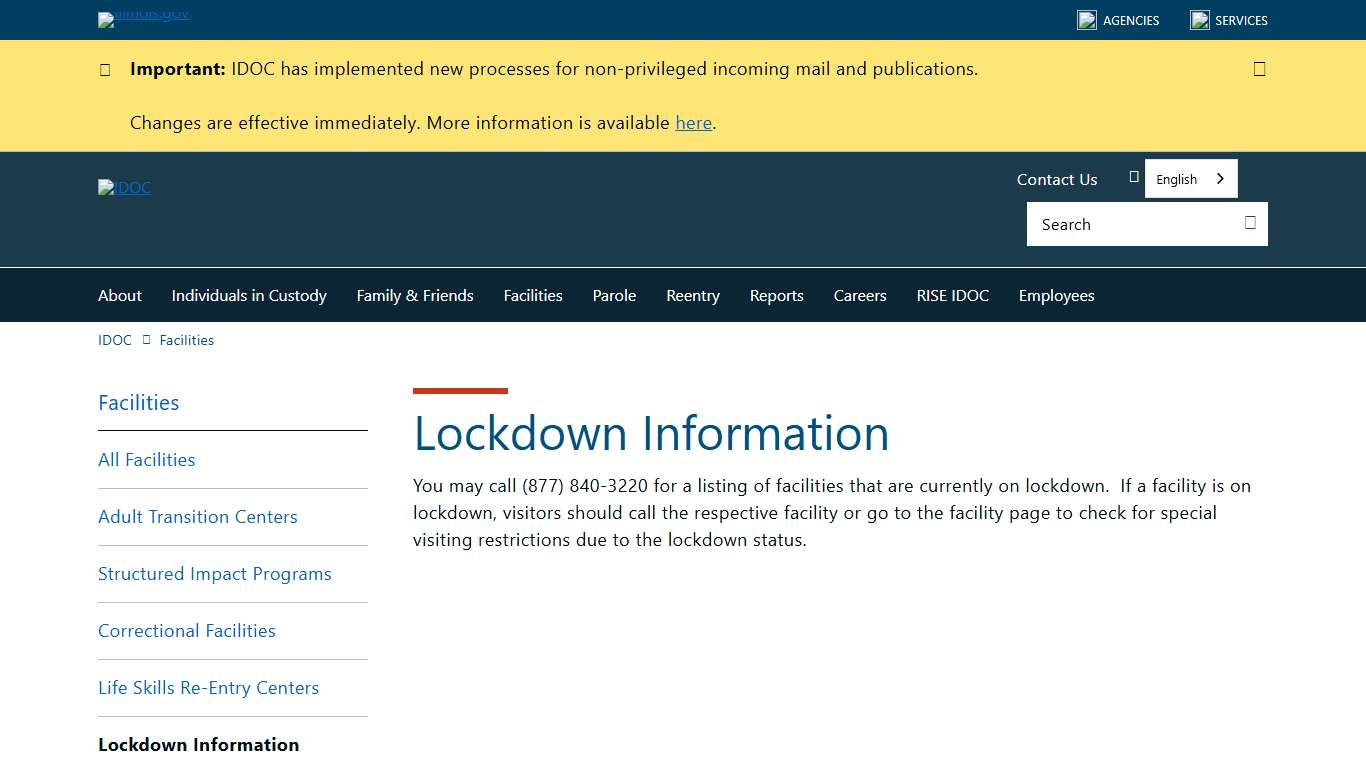Viewport: 1366px width, 768px height.
Task: Open Contact Us
Action: point(1056,179)
